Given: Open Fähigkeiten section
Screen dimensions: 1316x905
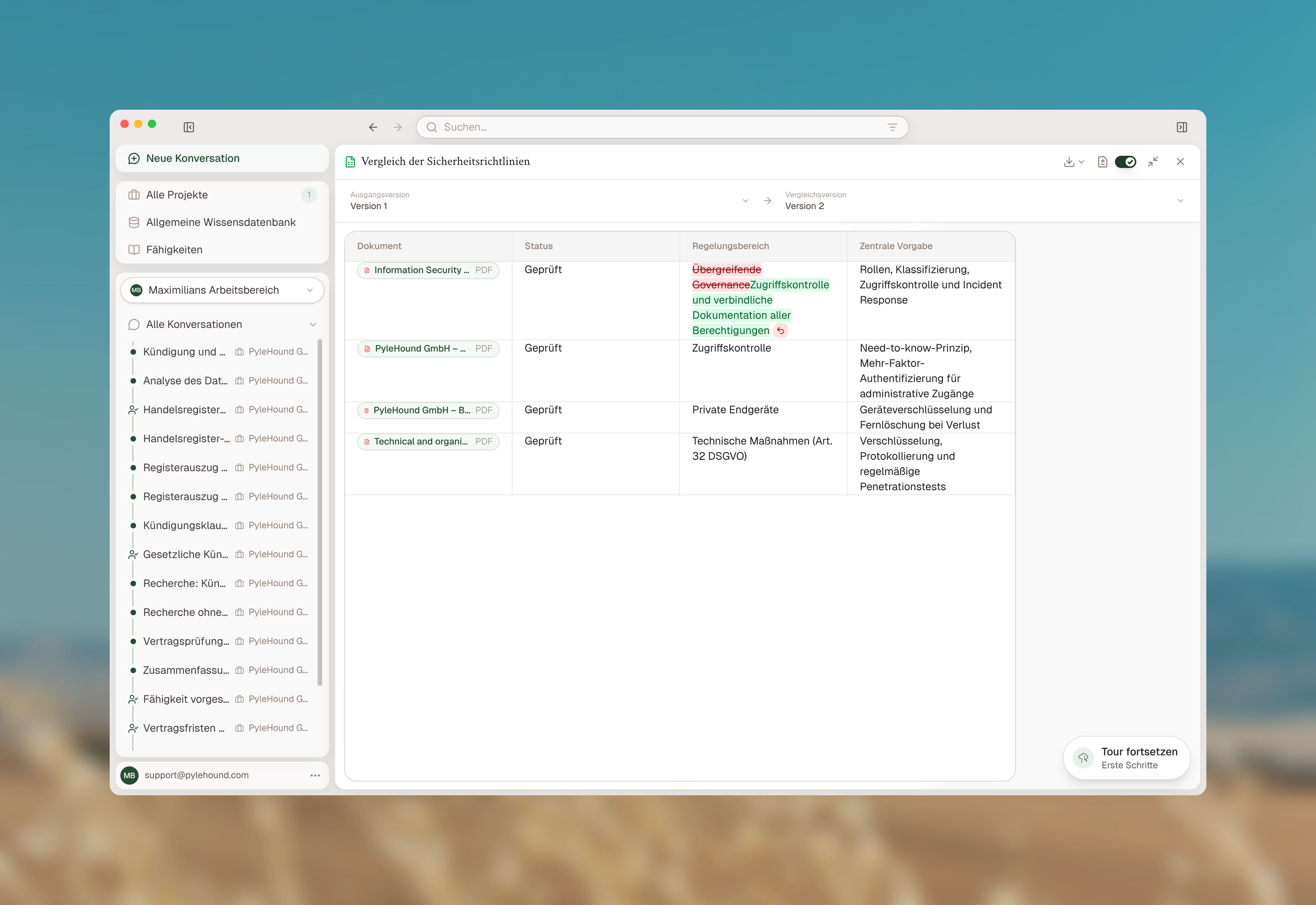Looking at the screenshot, I should tap(222, 250).
